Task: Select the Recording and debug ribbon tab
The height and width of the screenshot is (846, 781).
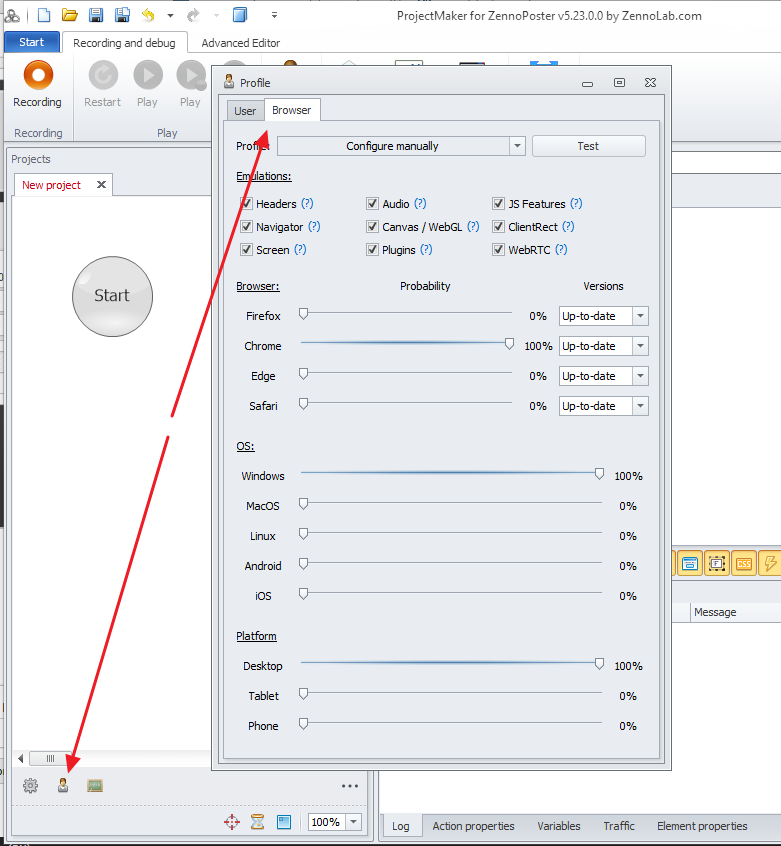Action: tap(125, 43)
